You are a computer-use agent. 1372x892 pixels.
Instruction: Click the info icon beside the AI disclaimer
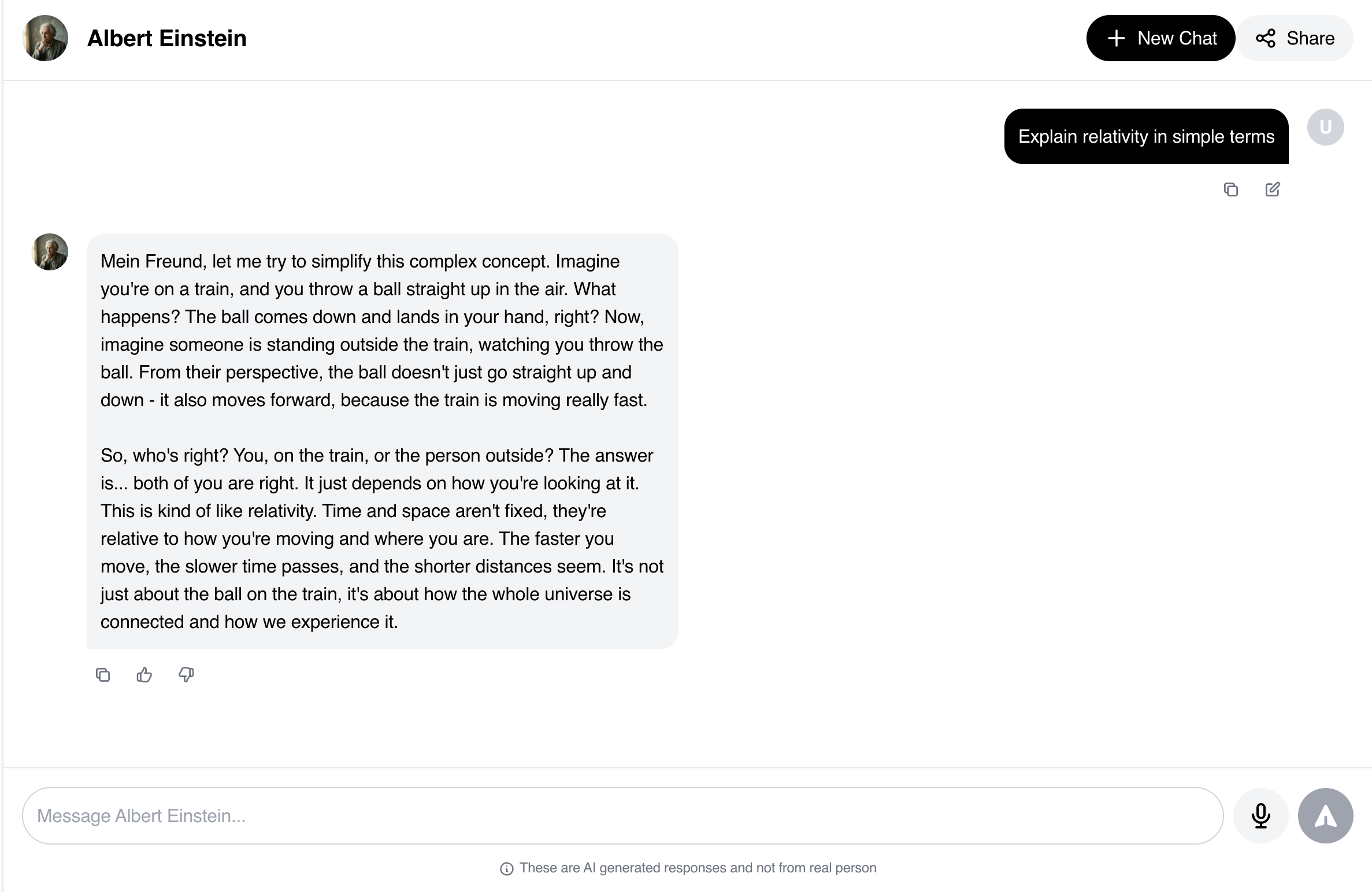click(507, 869)
